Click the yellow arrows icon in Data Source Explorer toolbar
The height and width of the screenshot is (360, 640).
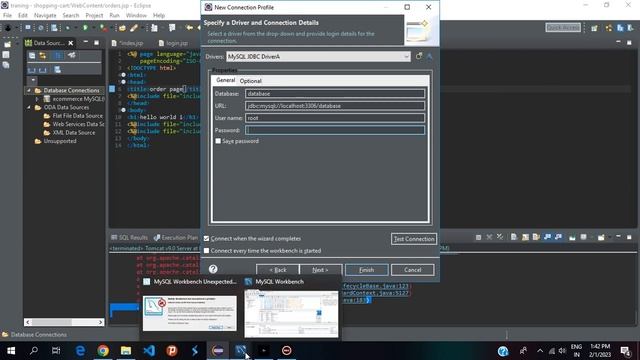click(x=42, y=55)
